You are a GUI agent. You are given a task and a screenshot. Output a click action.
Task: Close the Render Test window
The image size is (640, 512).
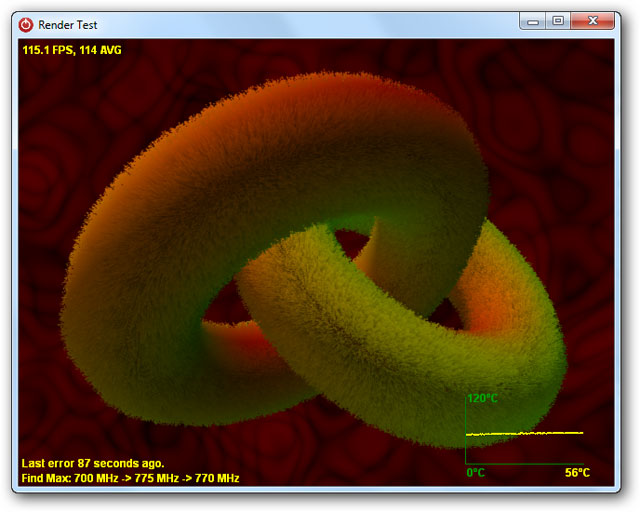pyautogui.click(x=592, y=21)
